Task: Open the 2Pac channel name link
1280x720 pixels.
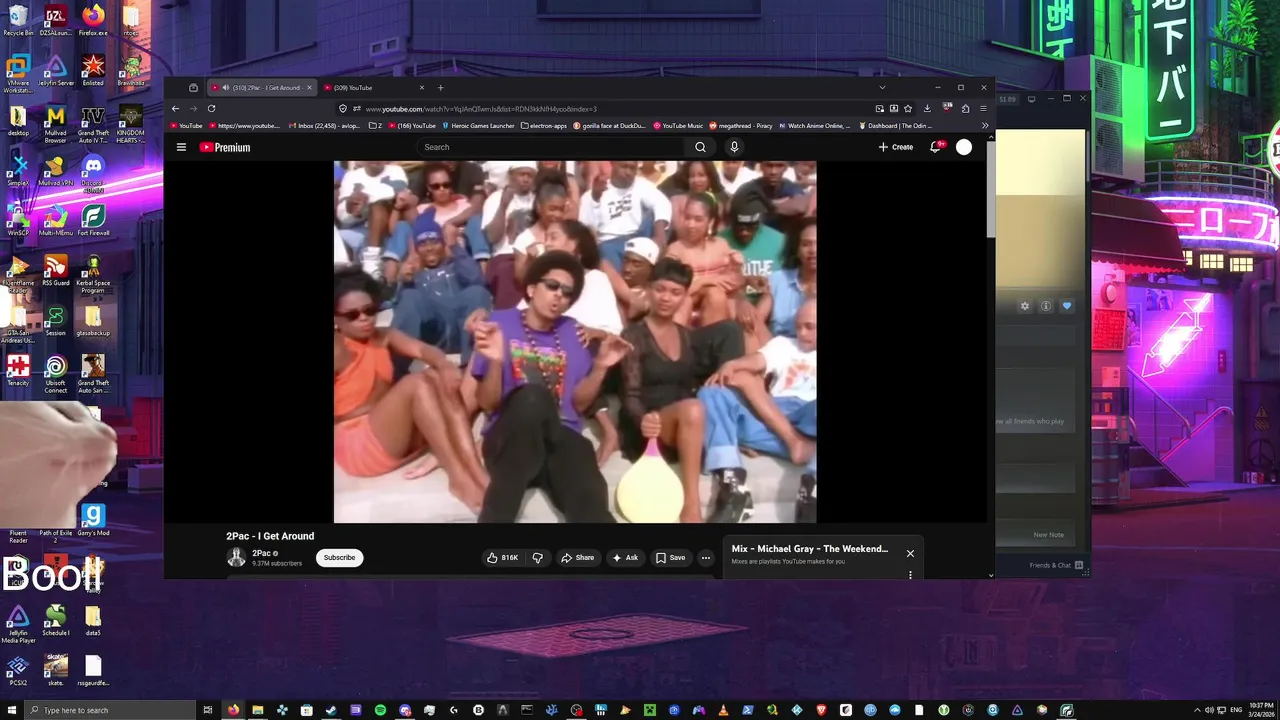Action: click(261, 553)
